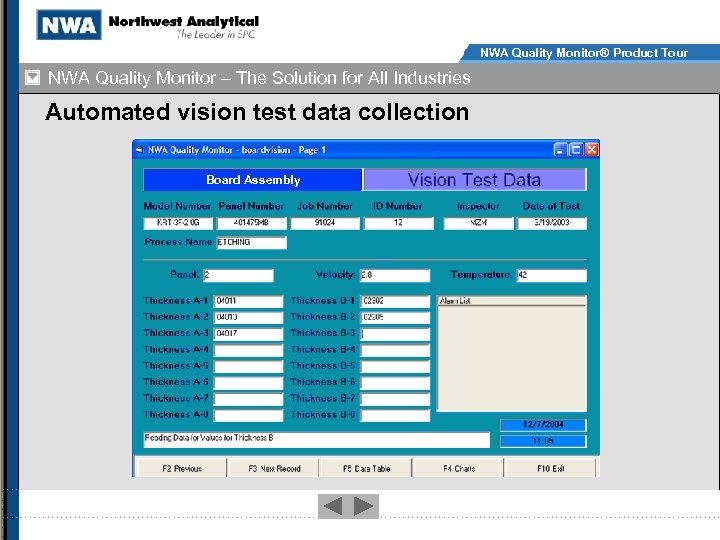The width and height of the screenshot is (720, 540).
Task: Advance to the next slide arrow
Action: point(364,506)
